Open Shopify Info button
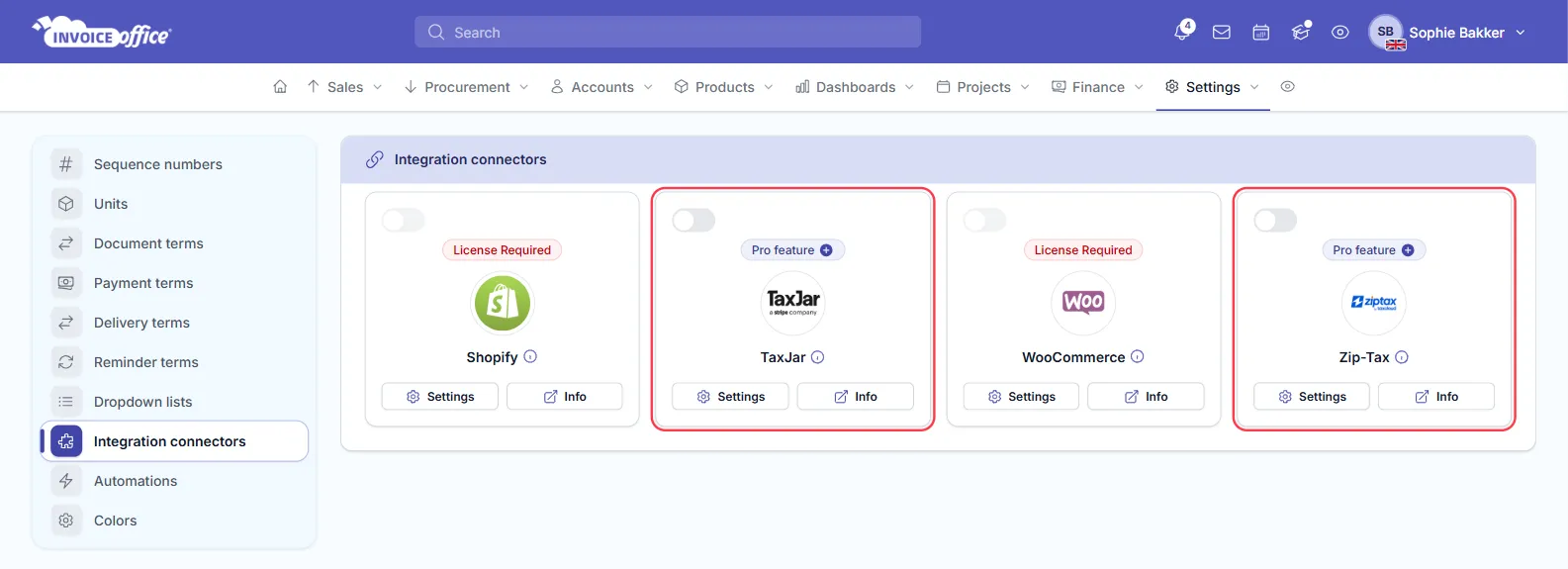 click(x=565, y=397)
